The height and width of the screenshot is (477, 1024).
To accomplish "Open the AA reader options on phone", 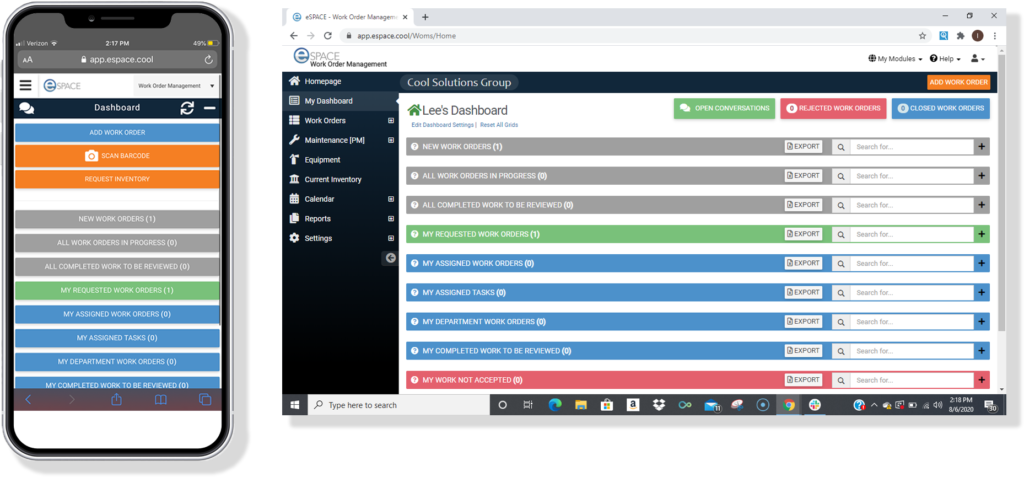I will [x=27, y=59].
